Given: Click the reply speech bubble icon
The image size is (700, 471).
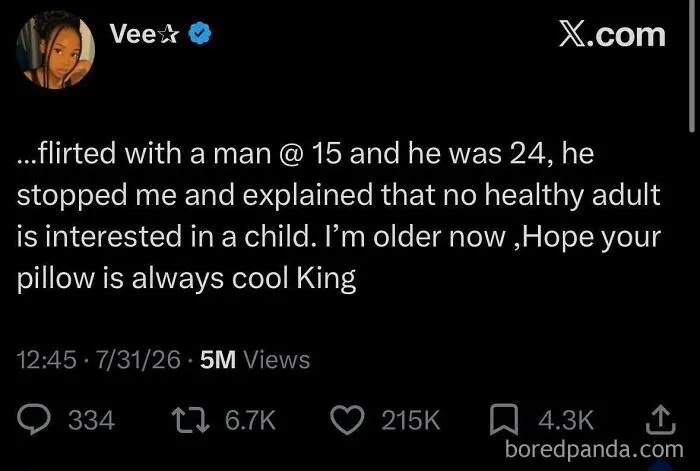Looking at the screenshot, I should pyautogui.click(x=34, y=419).
